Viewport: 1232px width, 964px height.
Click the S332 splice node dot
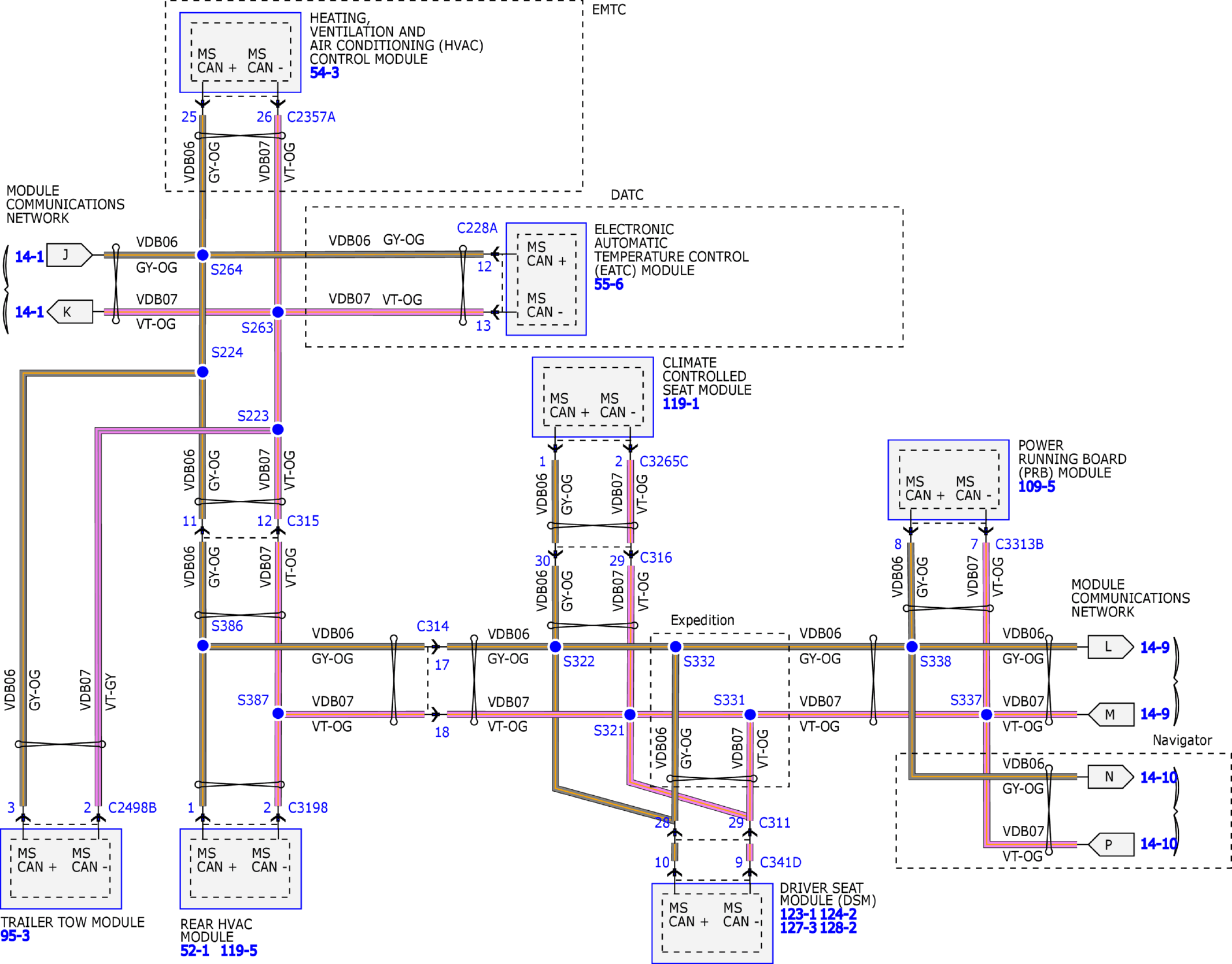pyautogui.click(x=675, y=647)
